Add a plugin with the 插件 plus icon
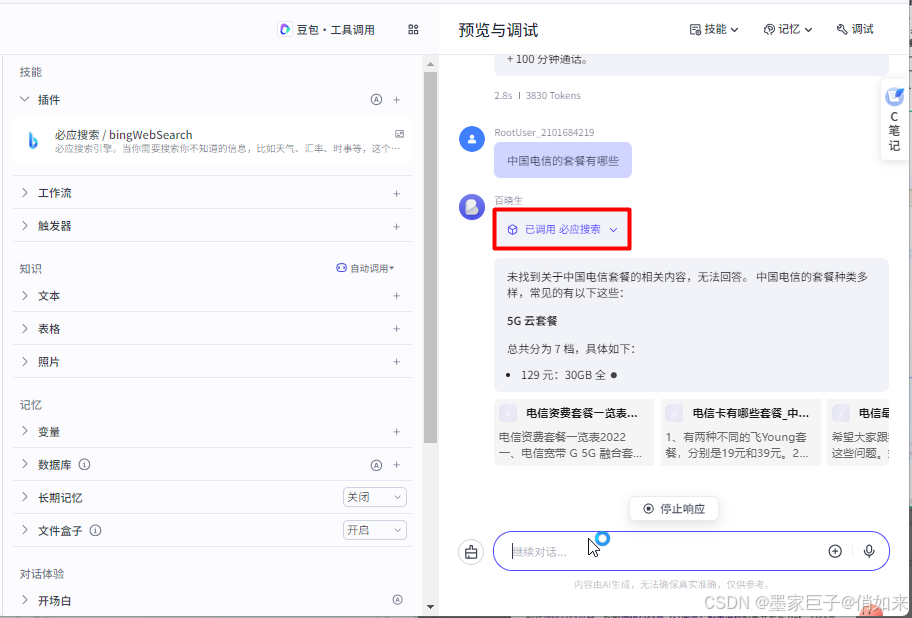The width and height of the screenshot is (912, 618). (x=397, y=100)
